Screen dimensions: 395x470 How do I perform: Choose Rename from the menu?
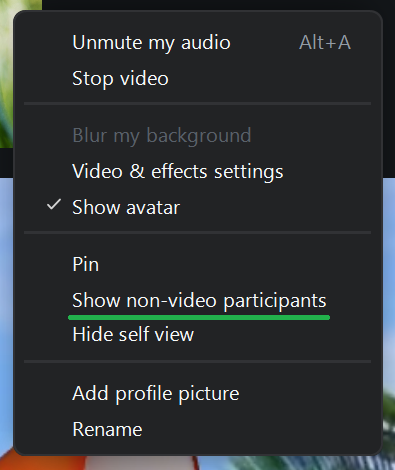[x=198, y=429]
